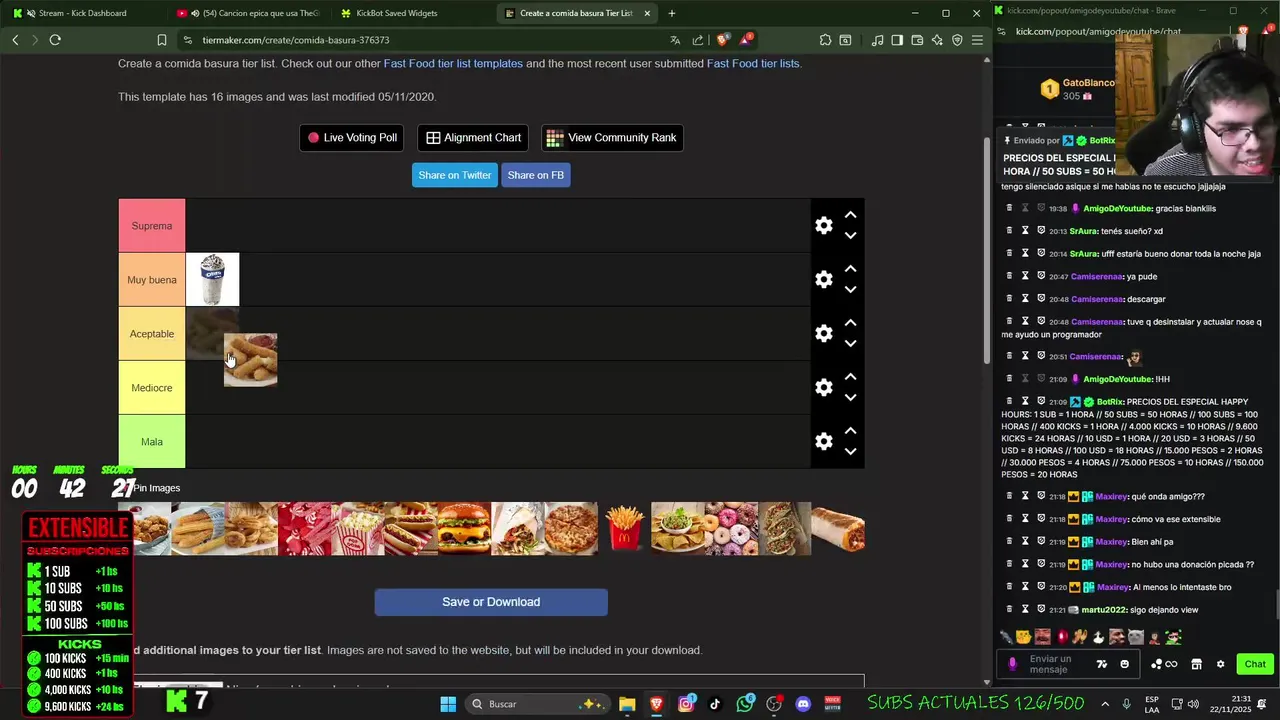This screenshot has width=1280, height=720.
Task: Select the Mala tier color label
Action: click(152, 442)
